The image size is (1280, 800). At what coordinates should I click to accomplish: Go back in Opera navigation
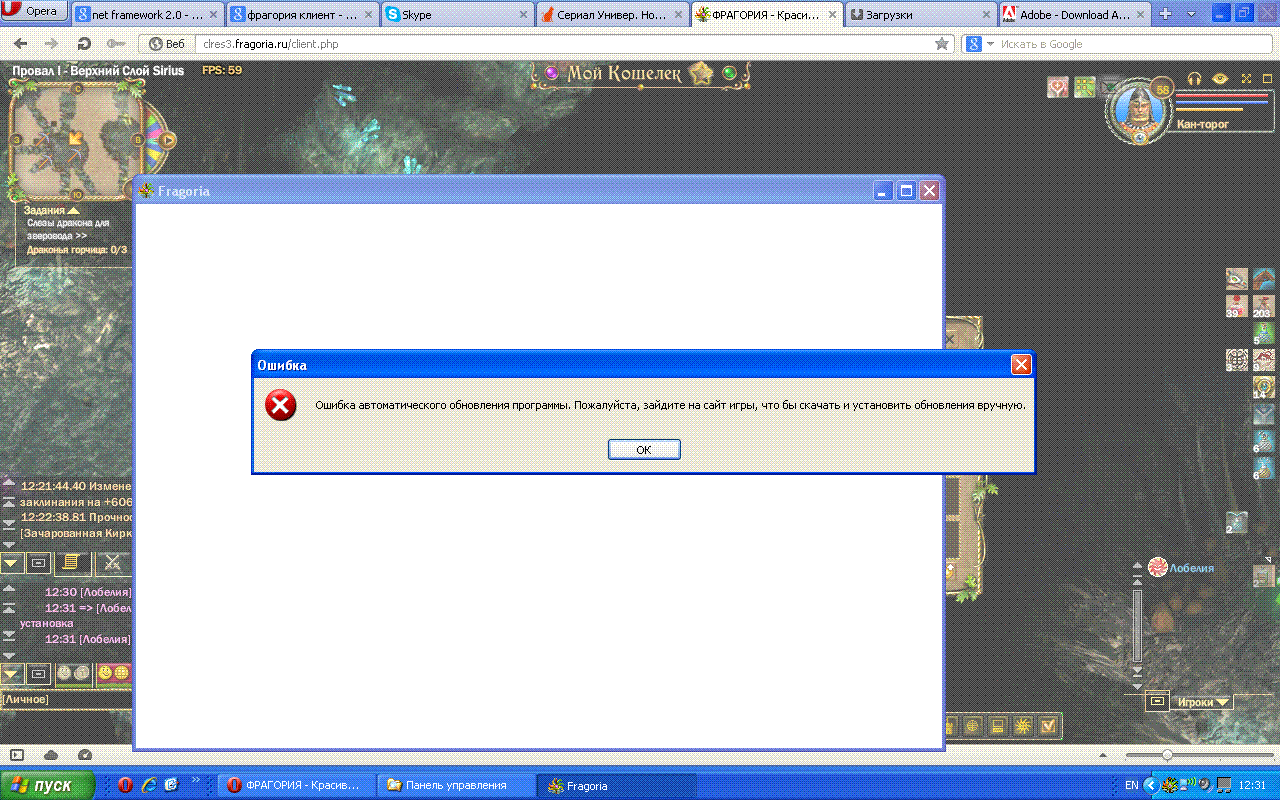coord(21,44)
